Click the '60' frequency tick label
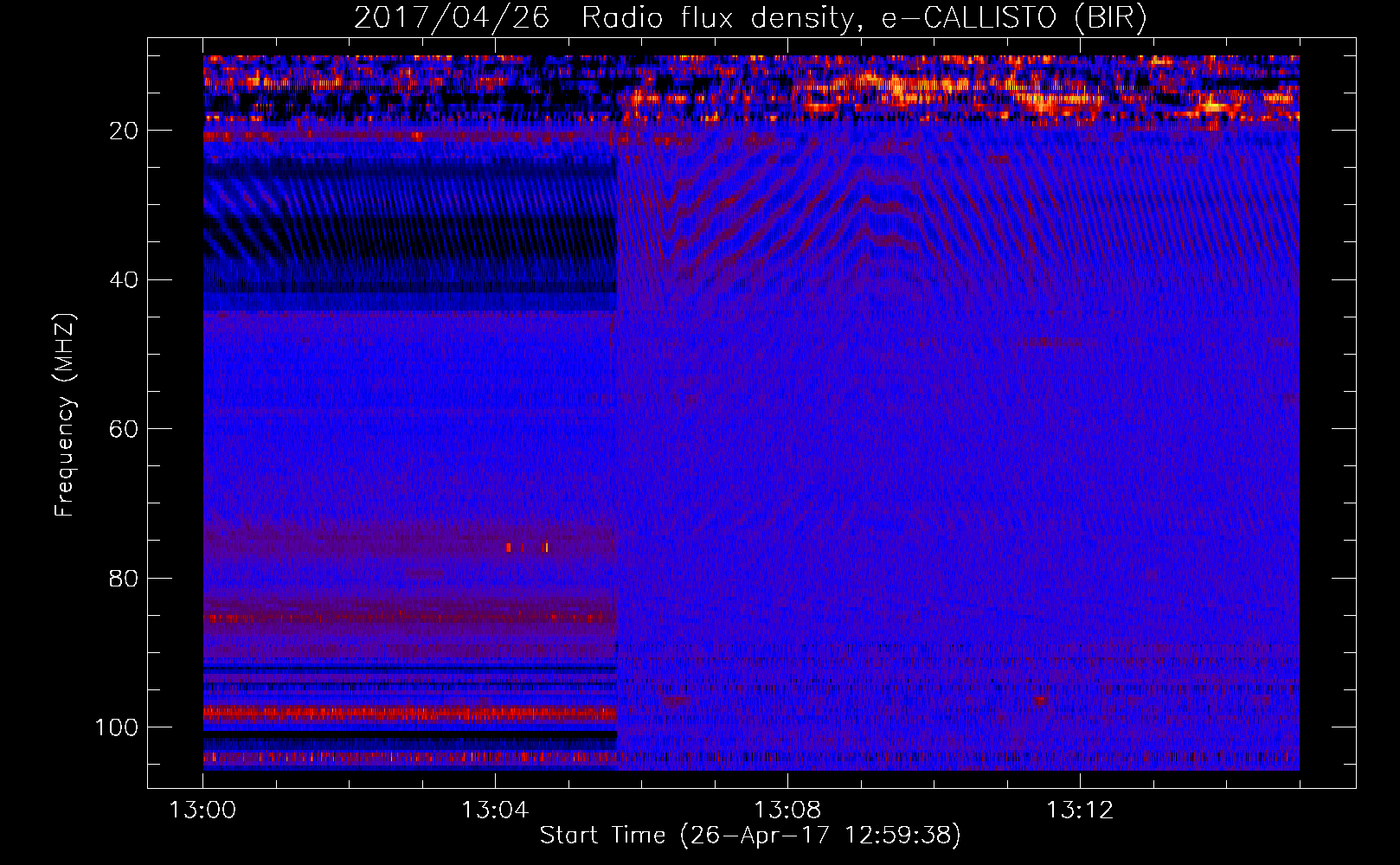 click(124, 429)
